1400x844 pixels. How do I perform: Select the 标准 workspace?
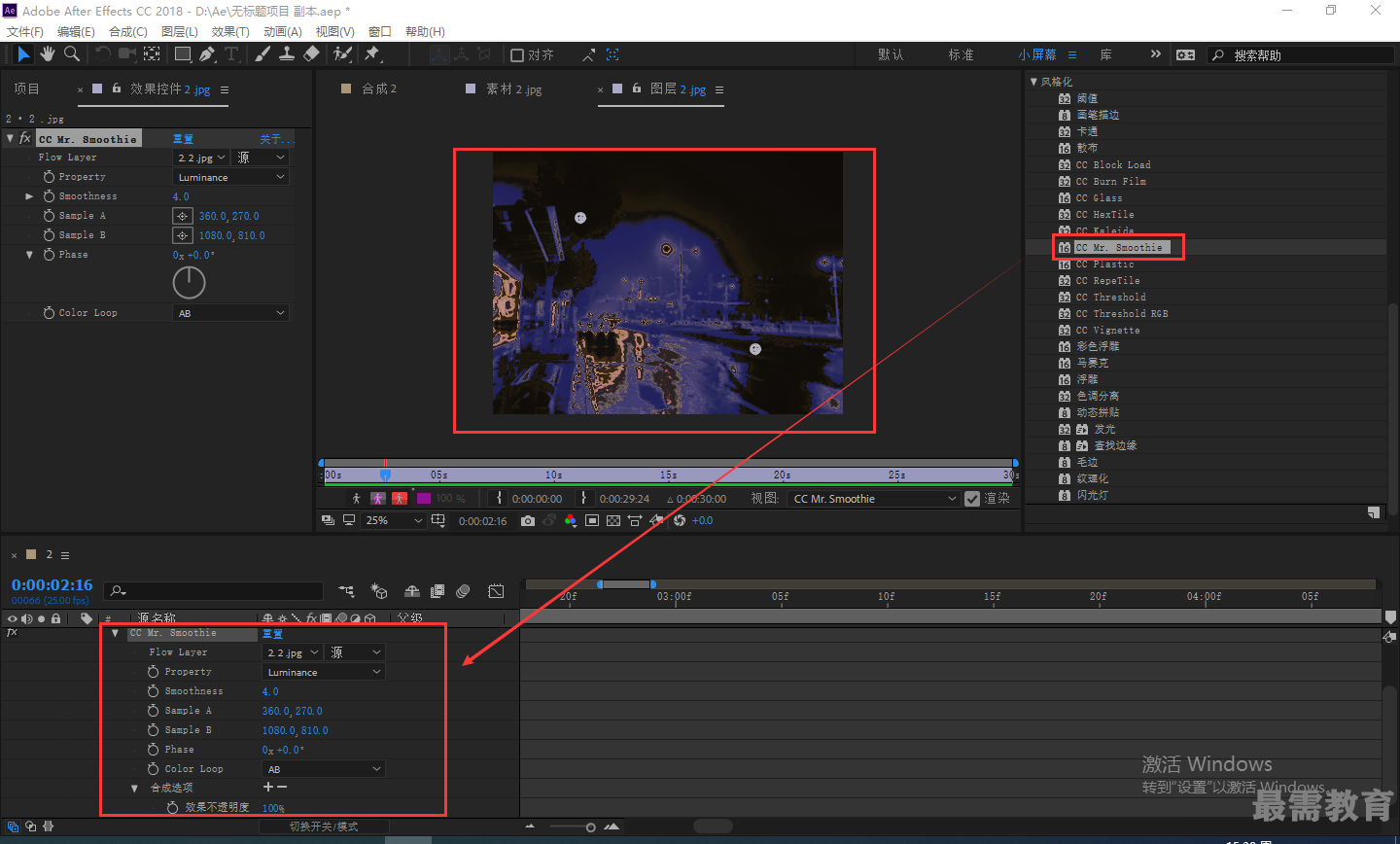tap(962, 55)
